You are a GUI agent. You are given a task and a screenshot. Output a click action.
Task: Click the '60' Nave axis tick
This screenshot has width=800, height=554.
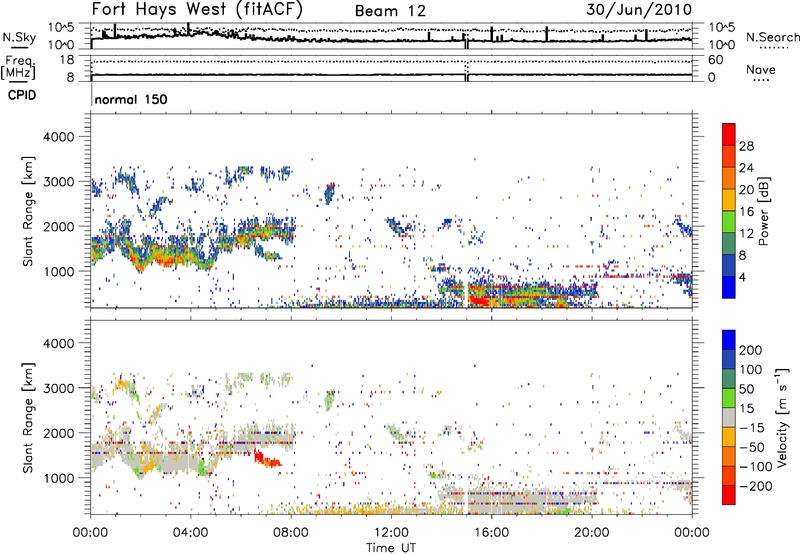pos(715,60)
